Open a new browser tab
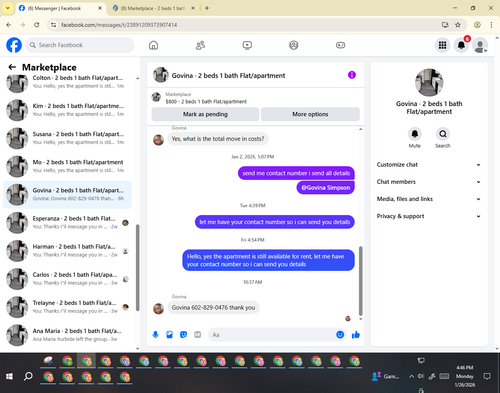This screenshot has width=500, height=393. click(x=207, y=8)
